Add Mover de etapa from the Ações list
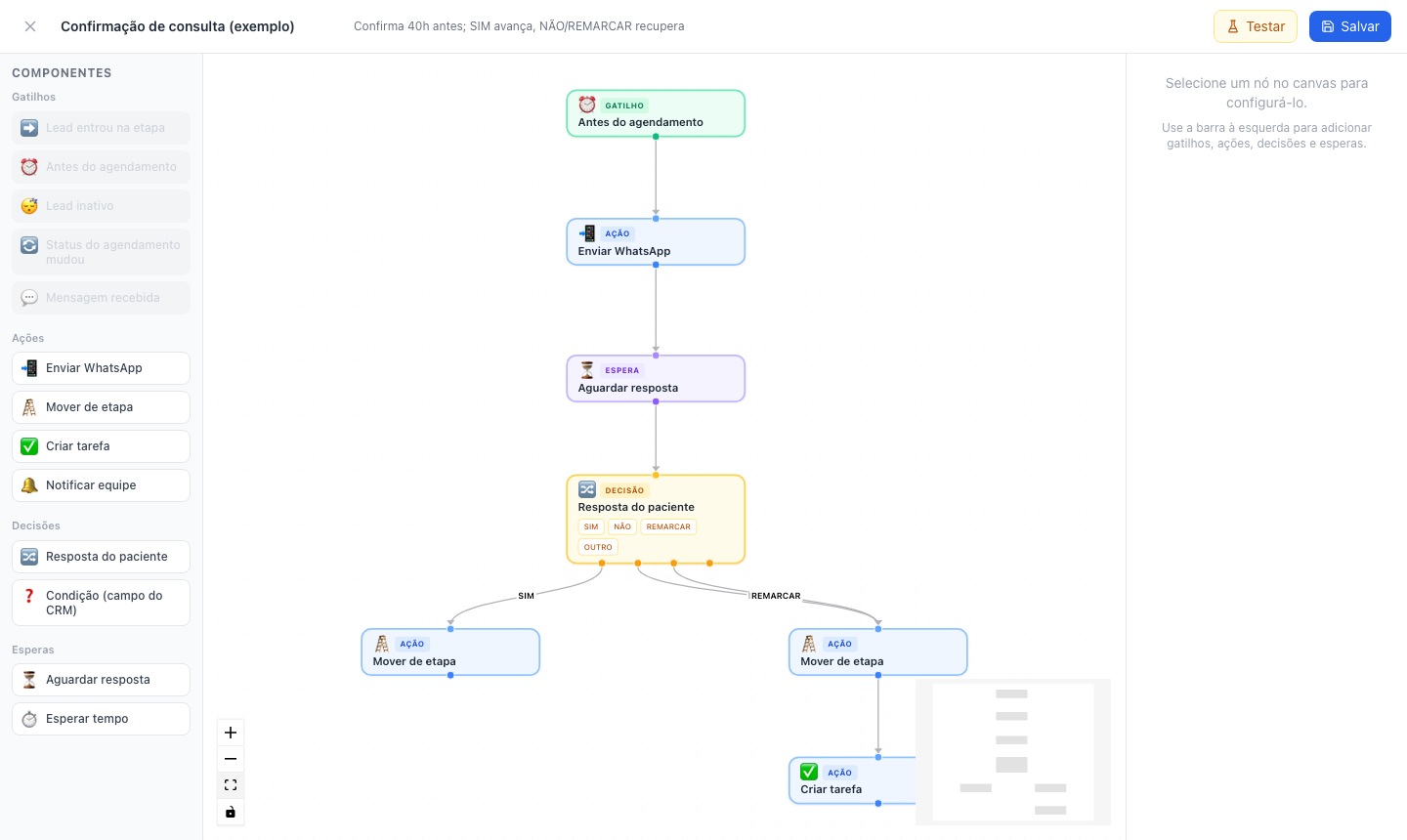The image size is (1407, 840). point(101,407)
